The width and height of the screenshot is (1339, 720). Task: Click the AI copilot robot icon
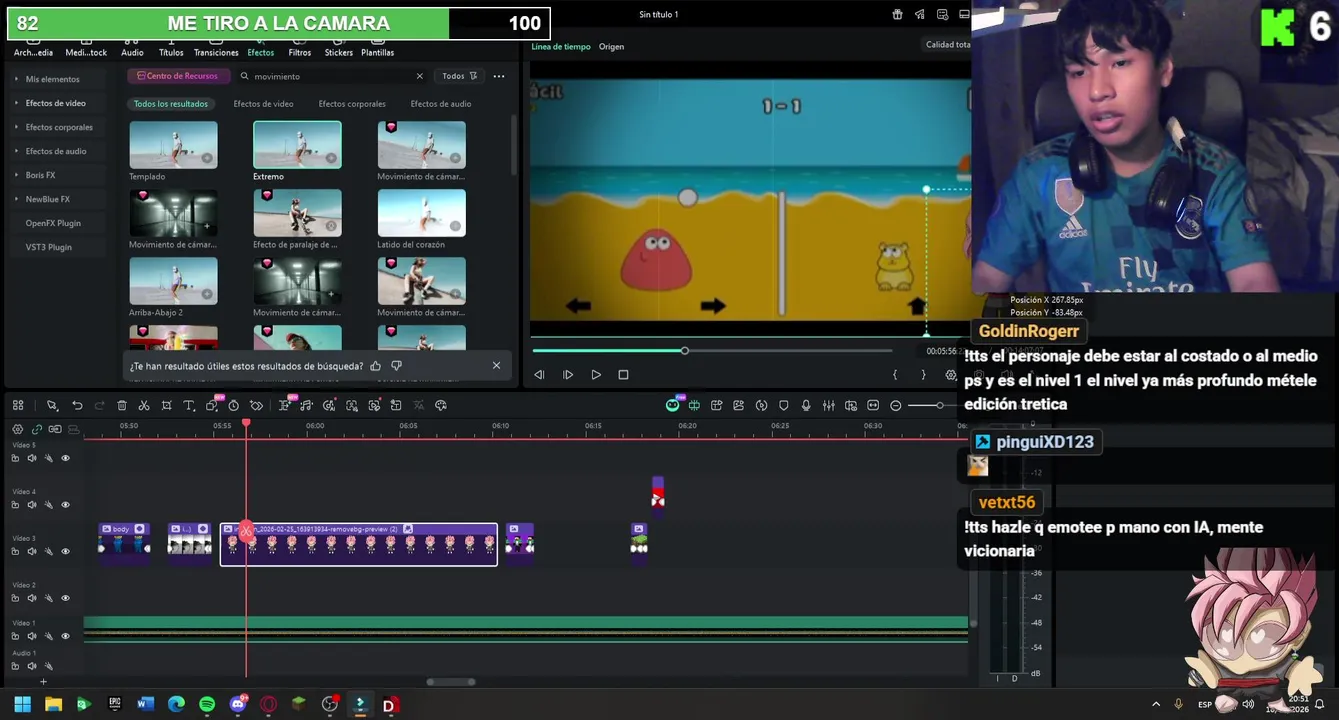click(x=673, y=405)
